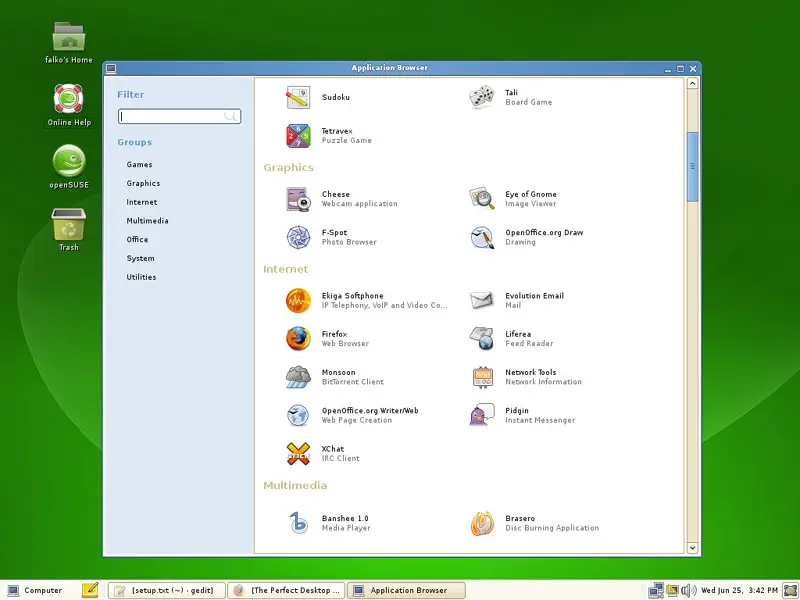Click the "Instant Messenger" description text
800x600 pixels.
click(540, 420)
